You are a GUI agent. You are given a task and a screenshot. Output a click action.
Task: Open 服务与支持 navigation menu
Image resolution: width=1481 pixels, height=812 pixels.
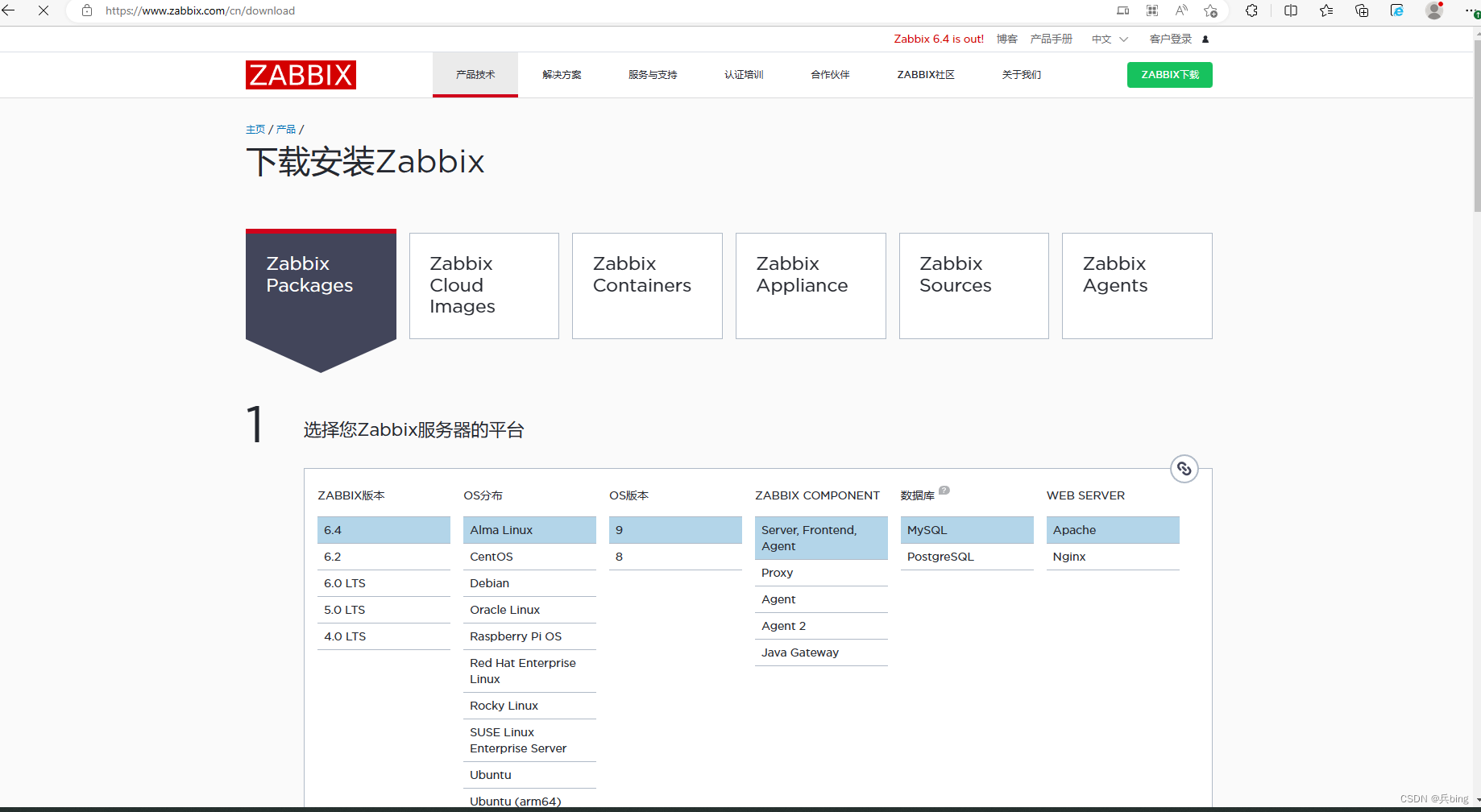[653, 74]
